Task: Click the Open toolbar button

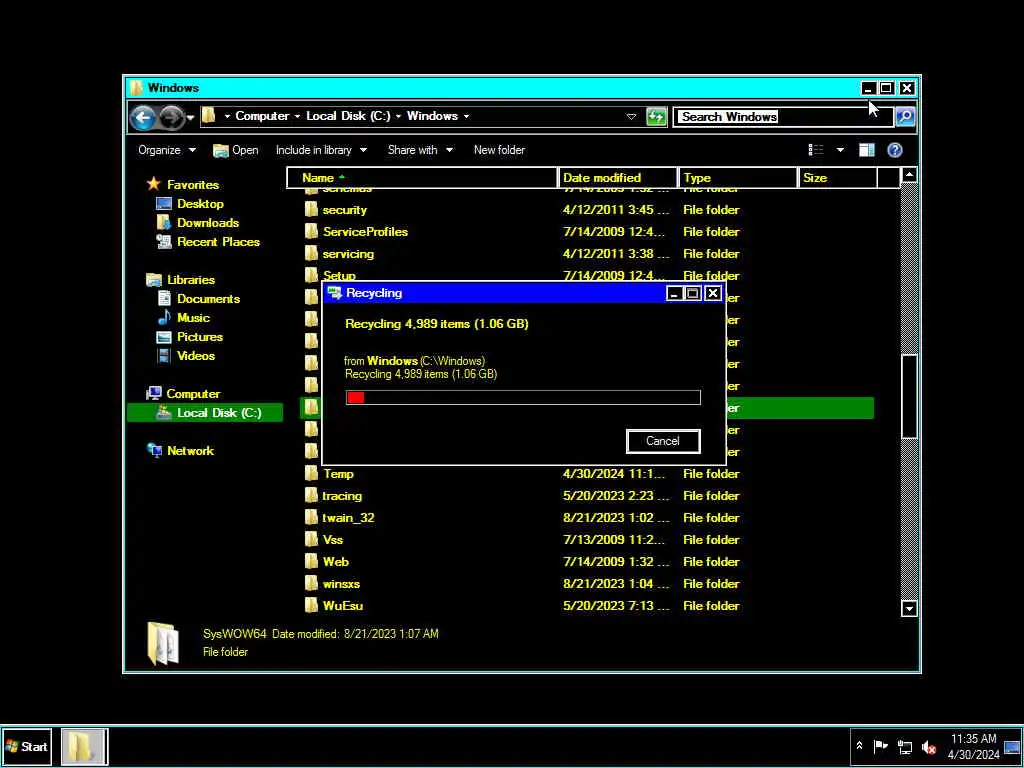Action: coord(236,150)
